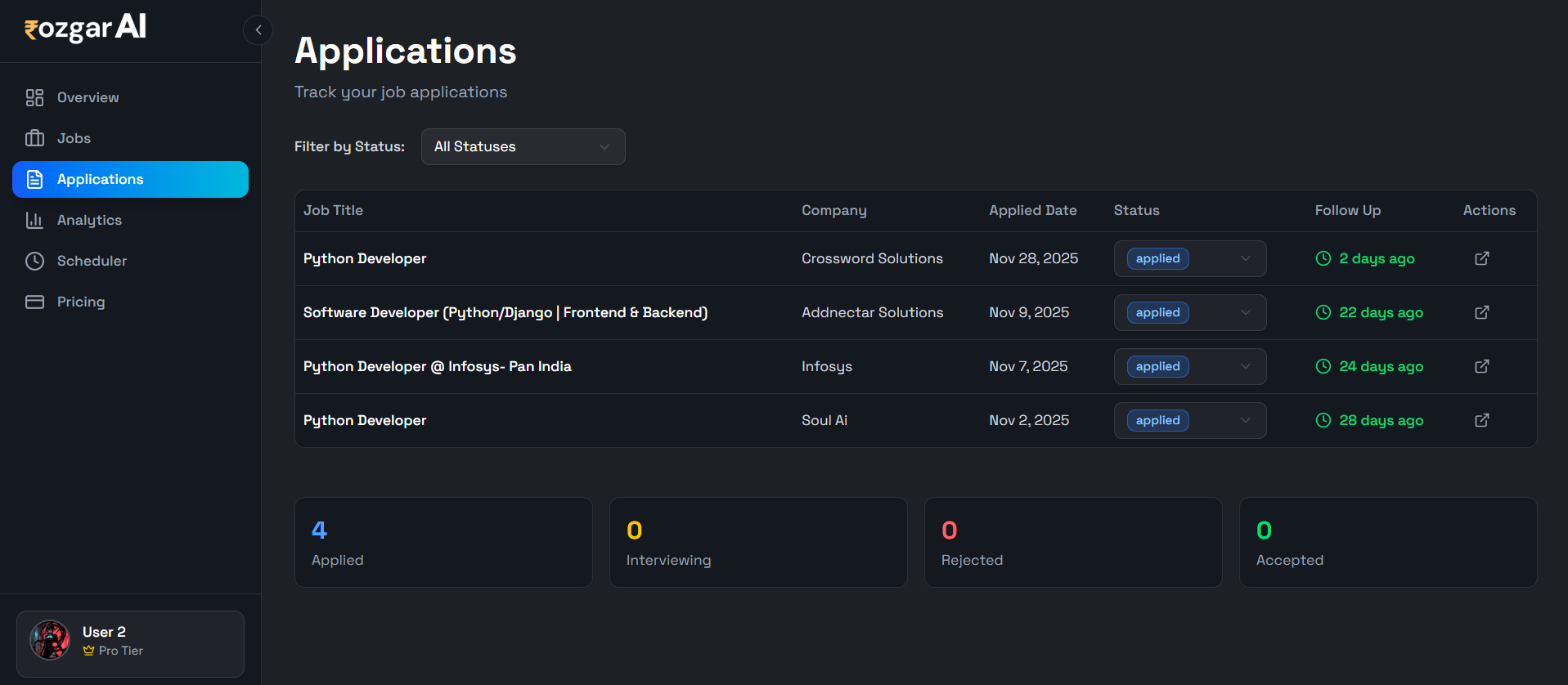Screen dimensions: 1568x685
Task: Click the Applied count summary card
Action: (443, 542)
